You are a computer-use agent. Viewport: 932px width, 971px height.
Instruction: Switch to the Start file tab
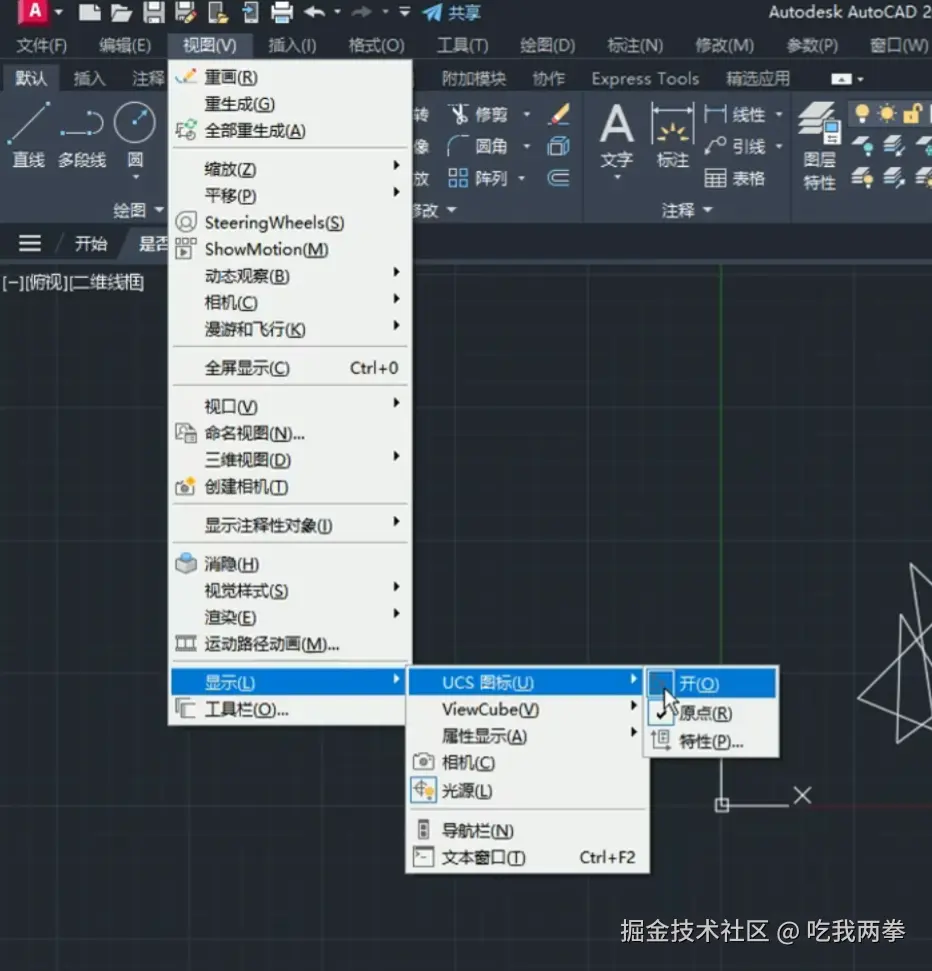click(91, 243)
